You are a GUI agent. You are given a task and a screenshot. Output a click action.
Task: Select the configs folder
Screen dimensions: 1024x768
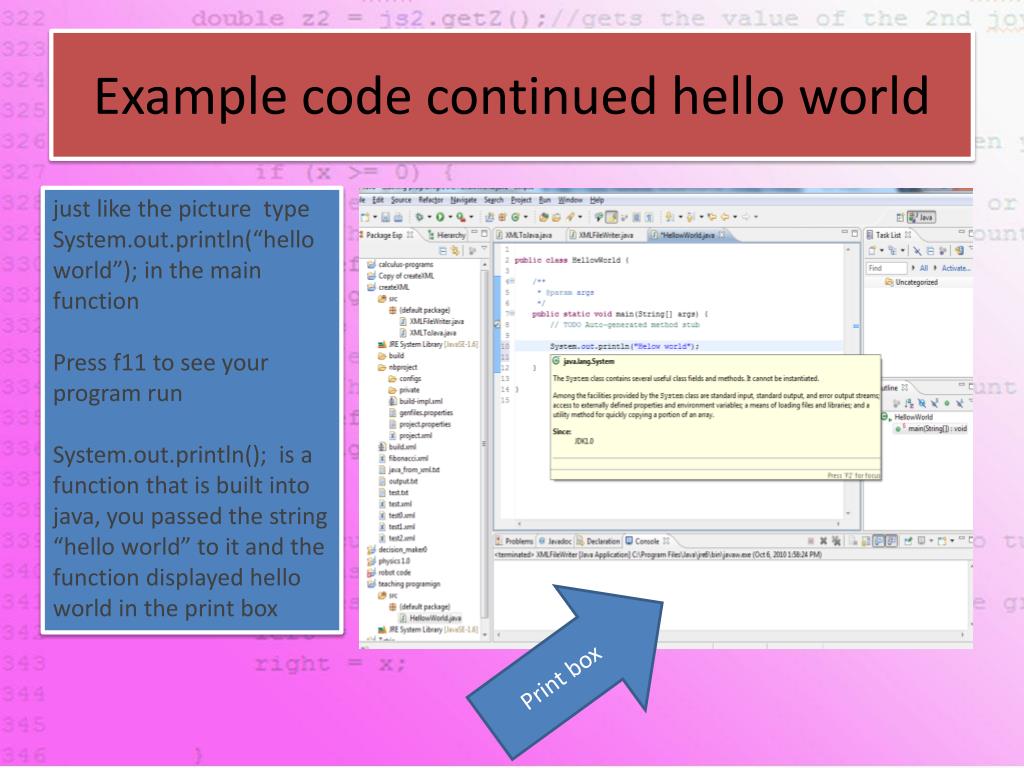click(405, 378)
